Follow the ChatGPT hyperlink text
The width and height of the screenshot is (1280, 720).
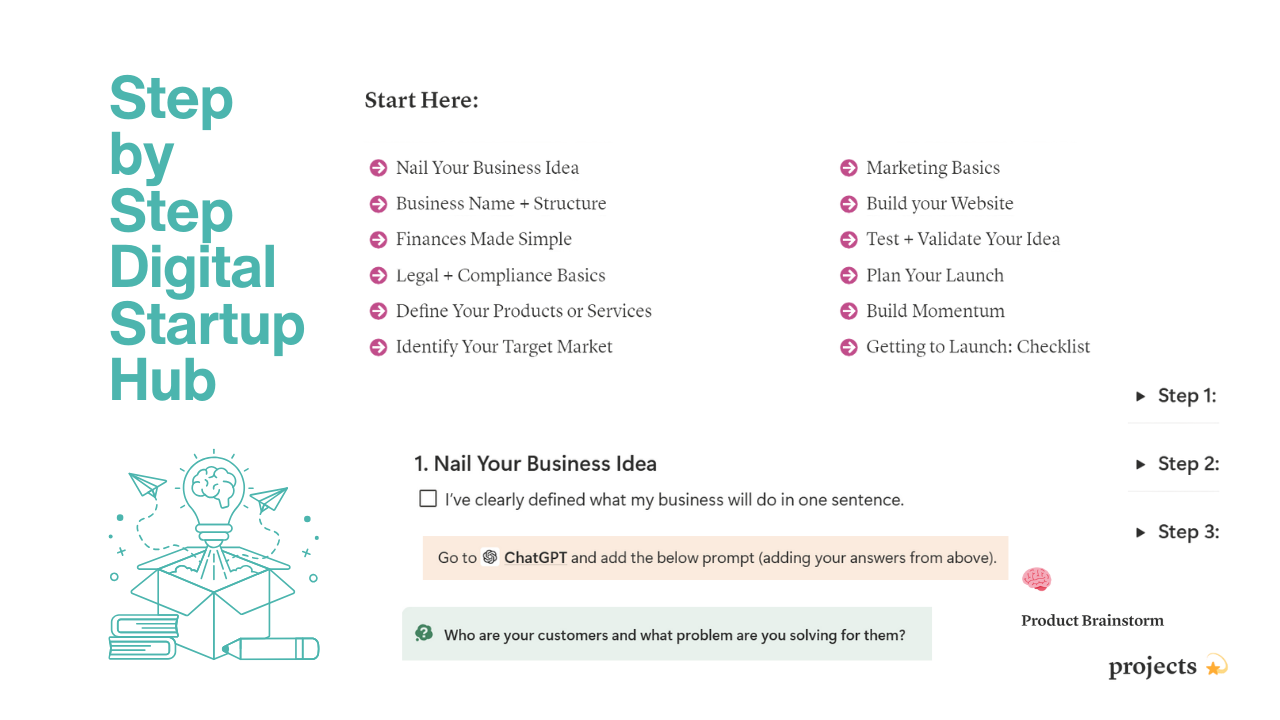pyautogui.click(x=535, y=558)
